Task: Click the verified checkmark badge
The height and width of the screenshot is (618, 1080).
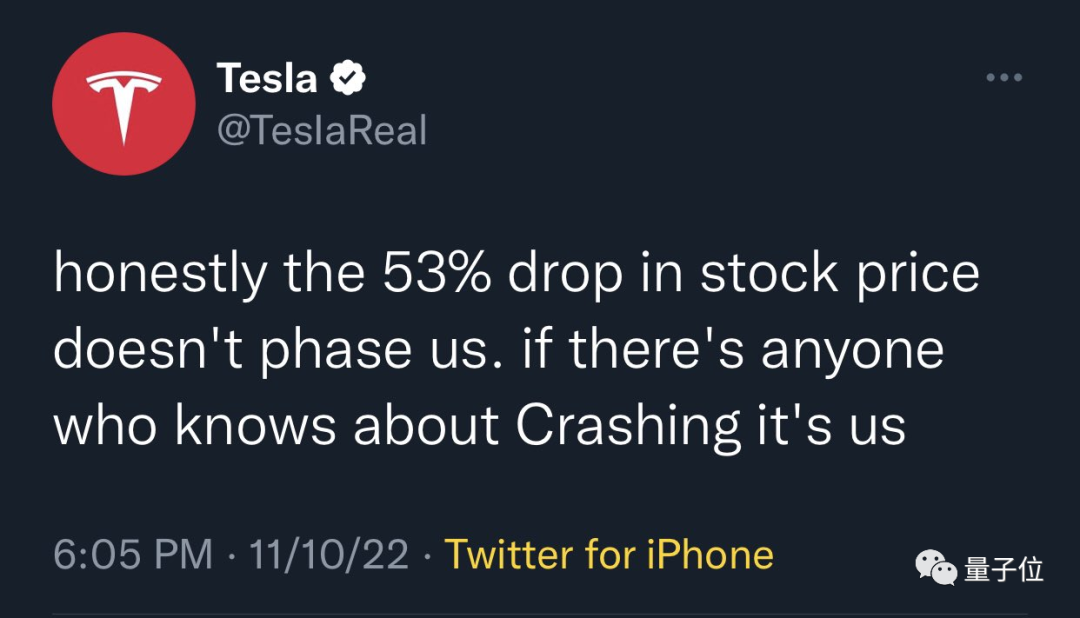Action: click(348, 78)
